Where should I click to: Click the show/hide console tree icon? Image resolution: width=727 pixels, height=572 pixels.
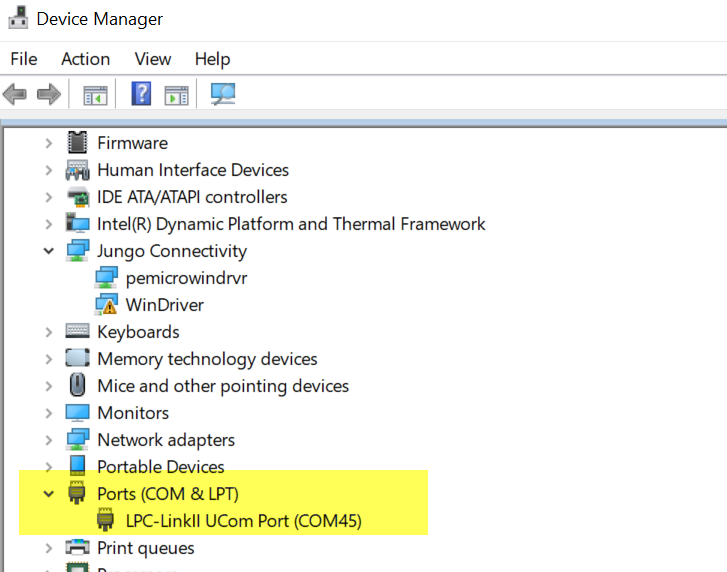[95, 95]
